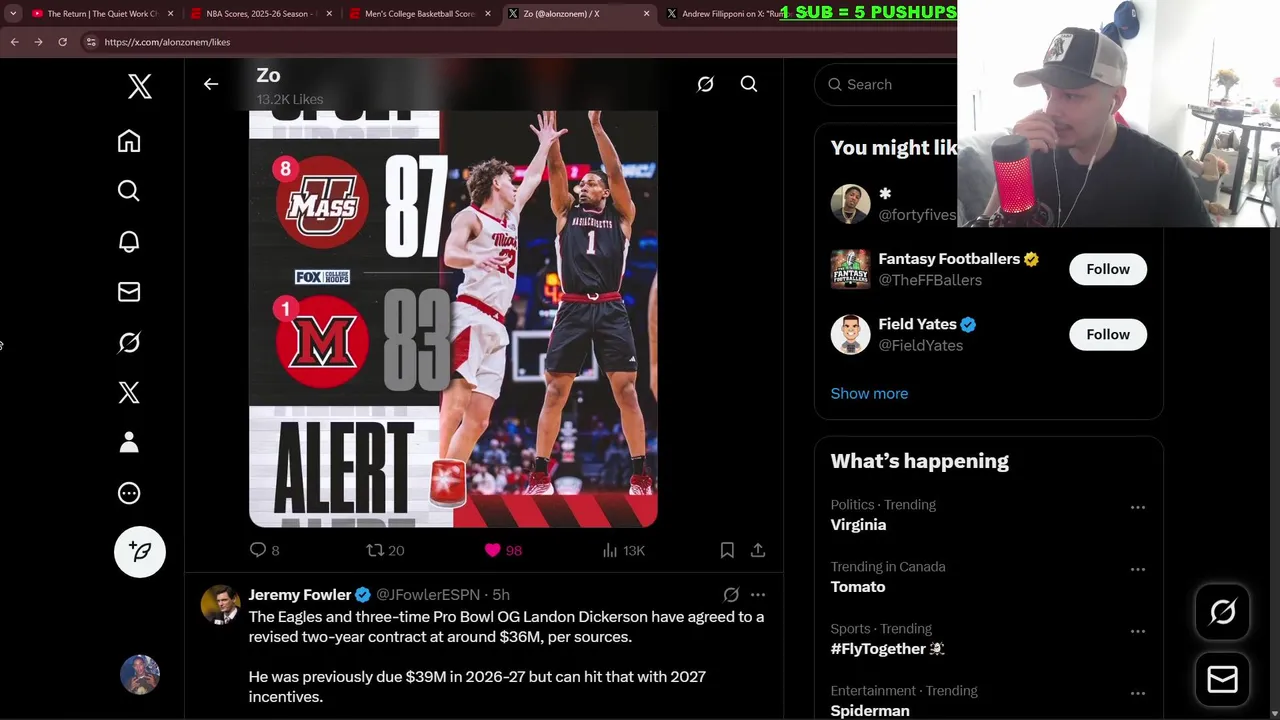Viewport: 1280px width, 720px height.
Task: Open Notifications bell in sidebar
Action: (129, 241)
